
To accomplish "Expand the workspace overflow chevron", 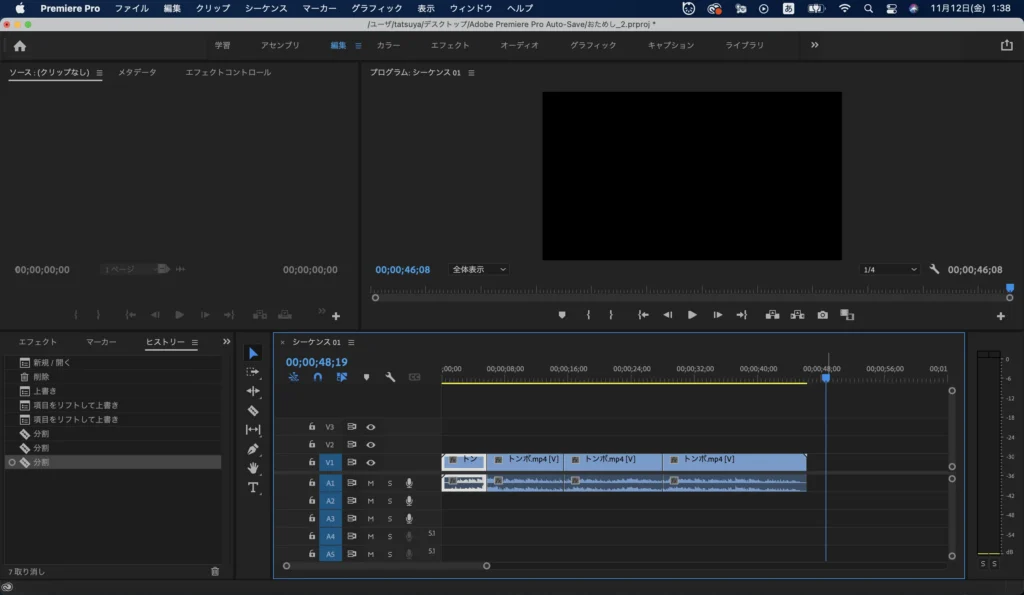I will pyautogui.click(x=814, y=45).
